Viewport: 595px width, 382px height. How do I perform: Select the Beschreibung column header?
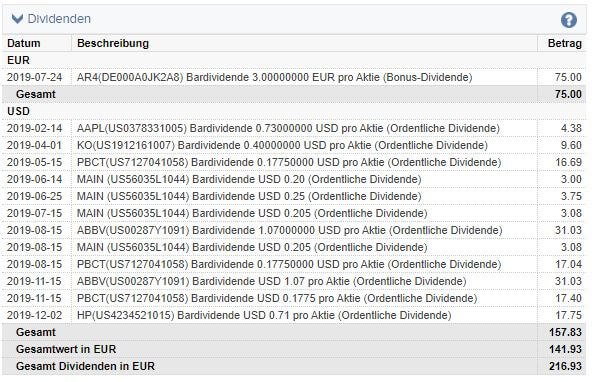[113, 43]
